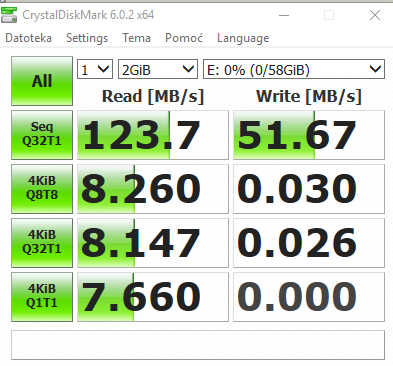
Task: Click the CrystalDiskMark app icon in title bar
Action: pyautogui.click(x=9, y=15)
